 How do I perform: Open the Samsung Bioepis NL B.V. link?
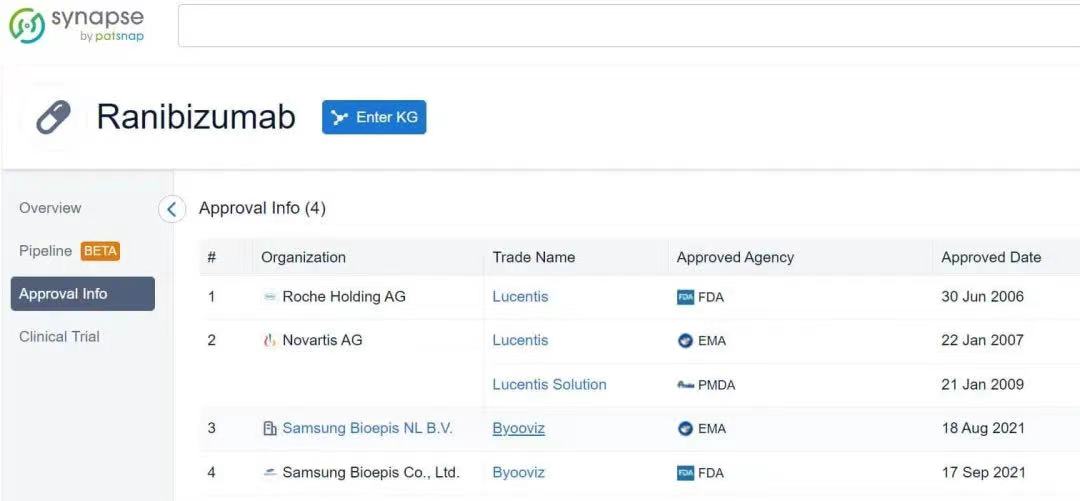(367, 429)
